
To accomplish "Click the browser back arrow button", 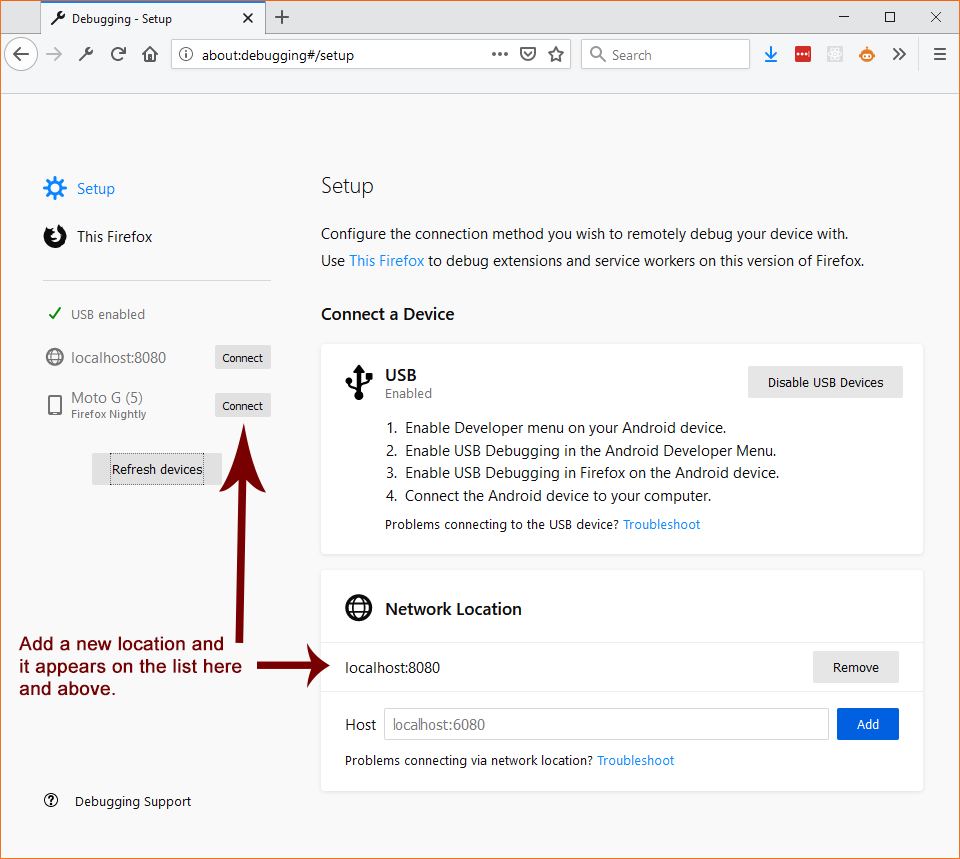I will coord(21,55).
